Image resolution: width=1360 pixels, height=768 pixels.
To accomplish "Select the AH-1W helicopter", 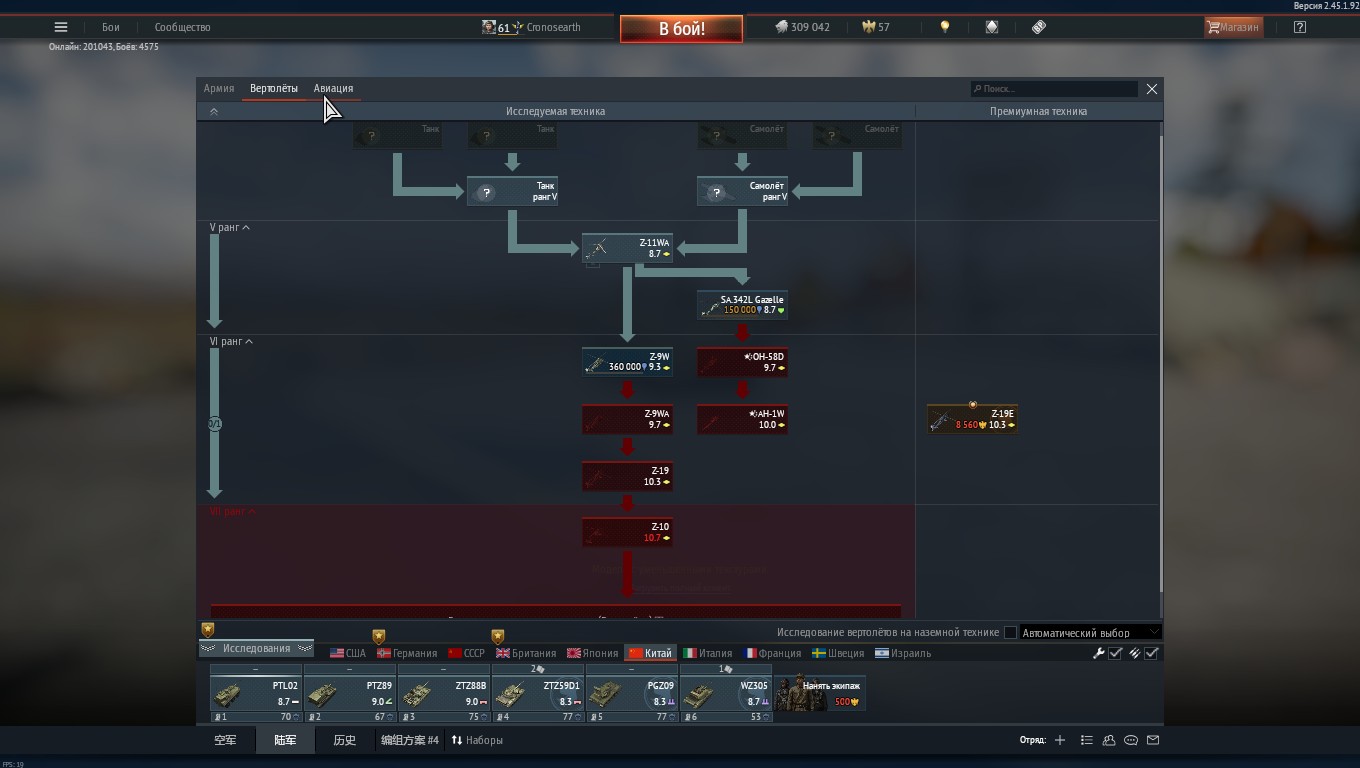I will pyautogui.click(x=742, y=419).
